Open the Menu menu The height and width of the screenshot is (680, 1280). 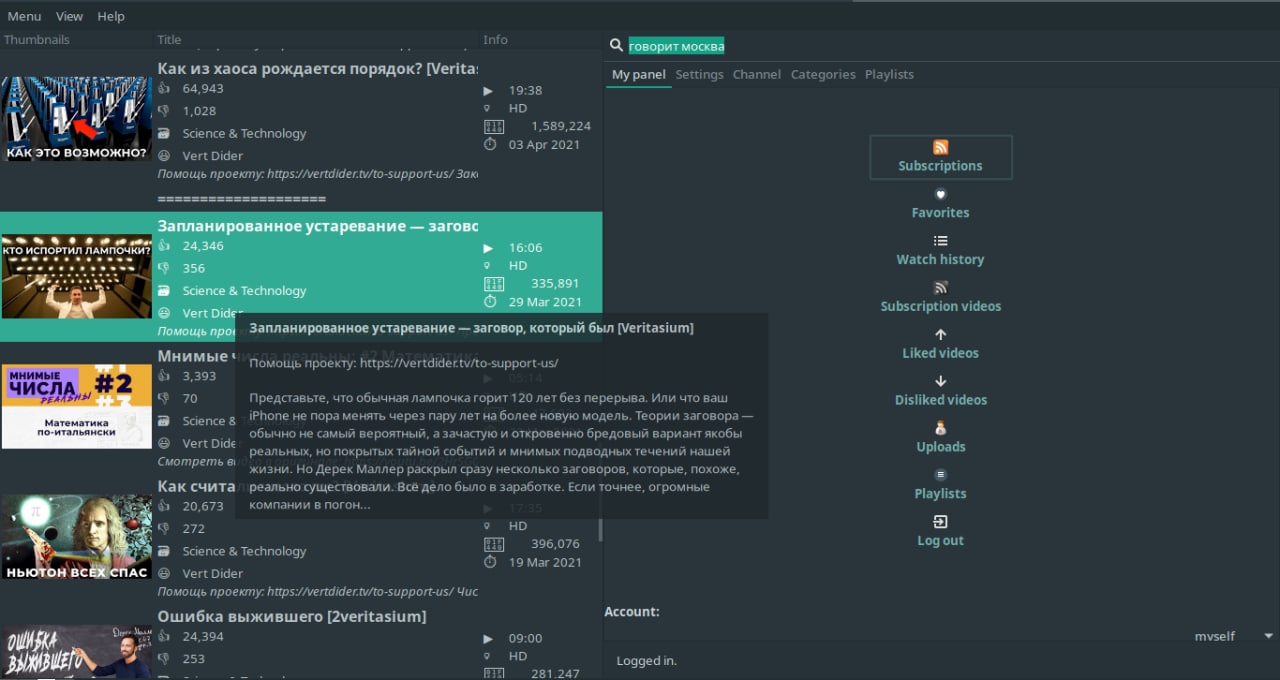[25, 16]
